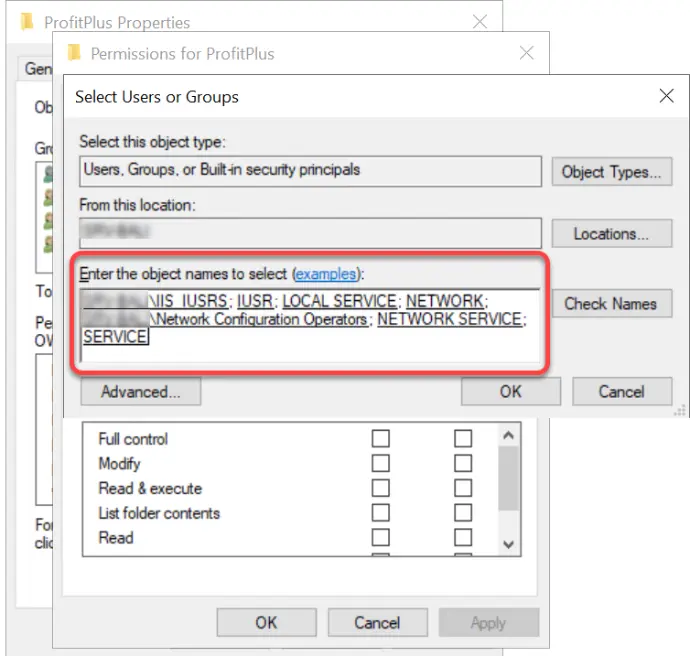Viewport: 690px width, 656px height.
Task: Tick the right checkbox in the Modify row
Action: coord(462,464)
